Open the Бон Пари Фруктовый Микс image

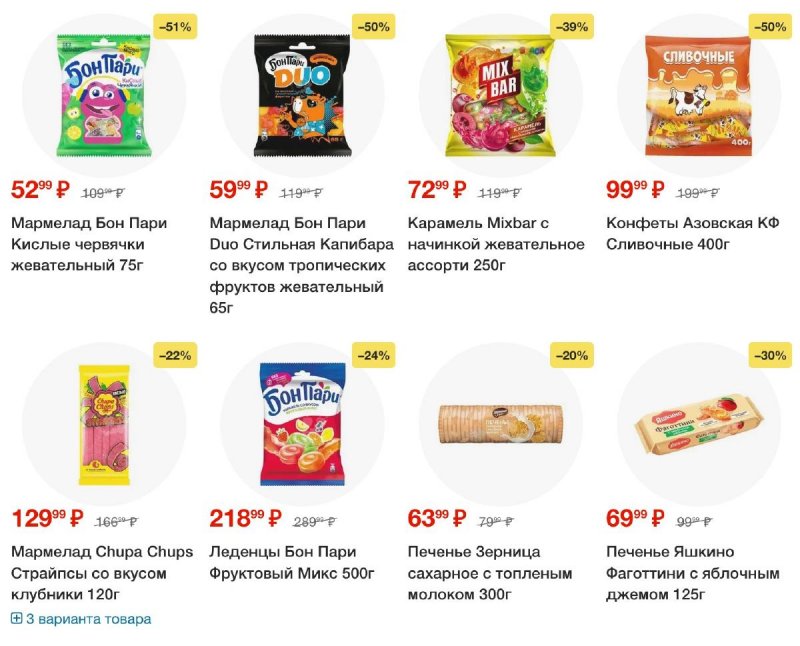pos(303,425)
